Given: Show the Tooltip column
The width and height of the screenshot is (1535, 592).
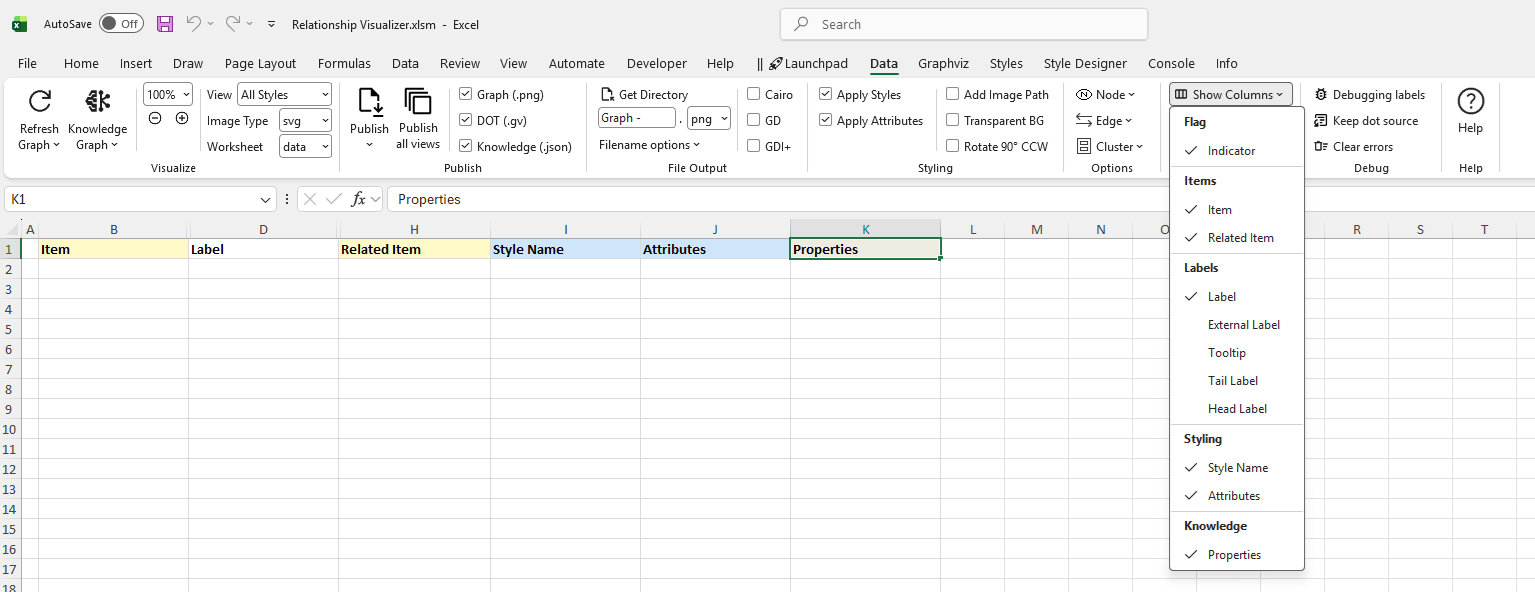Looking at the screenshot, I should pyautogui.click(x=1237, y=353).
